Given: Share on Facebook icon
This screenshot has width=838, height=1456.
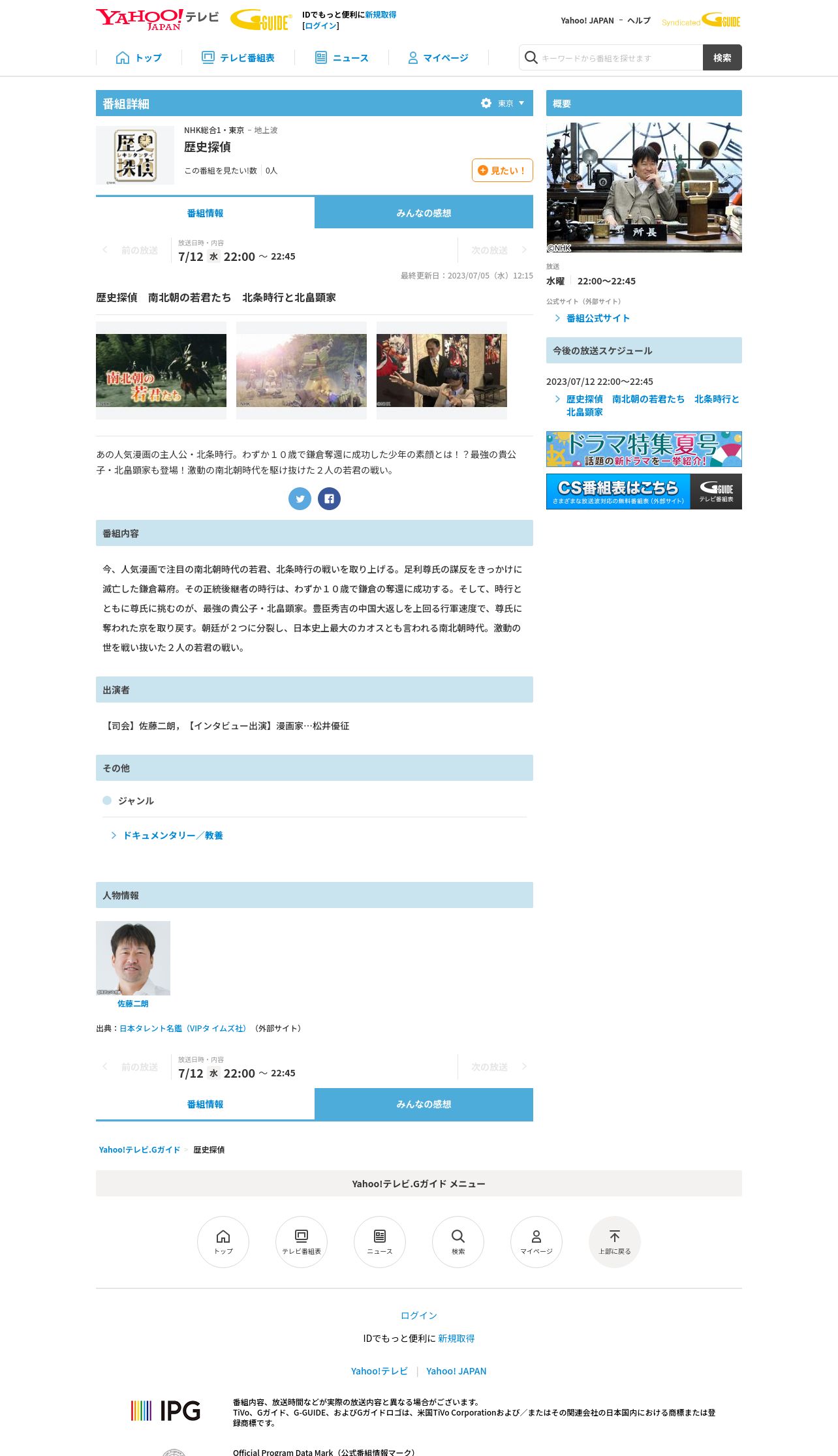Looking at the screenshot, I should 329,499.
